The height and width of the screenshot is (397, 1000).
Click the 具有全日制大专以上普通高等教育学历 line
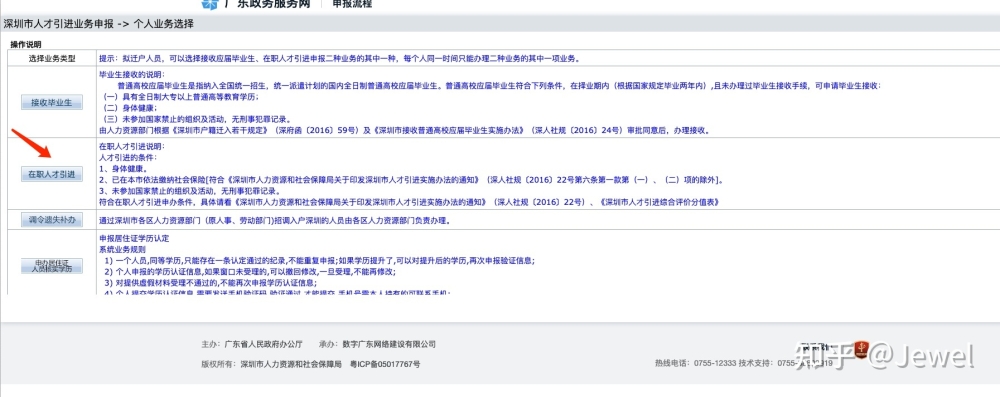pyautogui.click(x=180, y=97)
